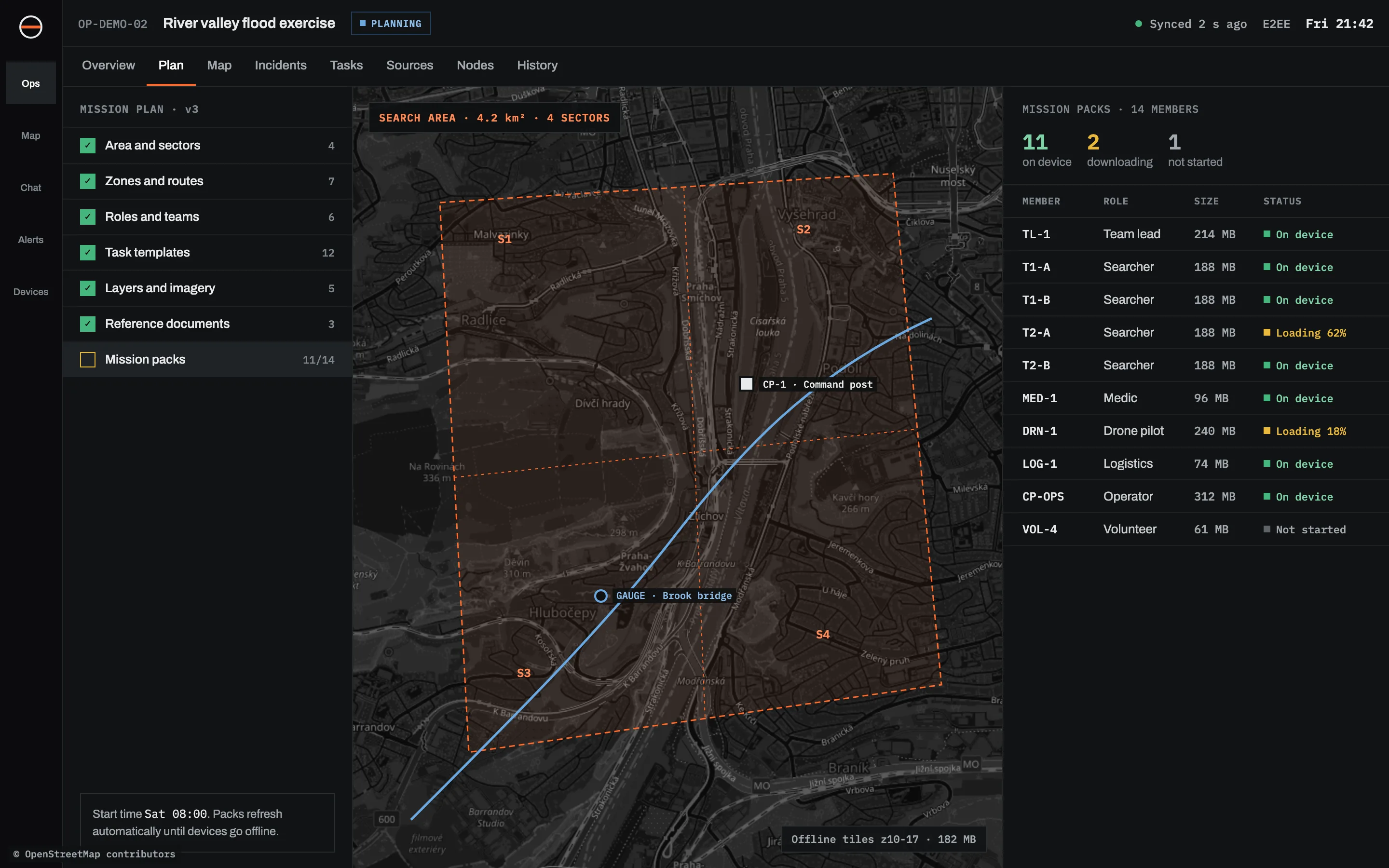
Task: Click the Loading 62% status for T2-A
Action: click(1305, 333)
